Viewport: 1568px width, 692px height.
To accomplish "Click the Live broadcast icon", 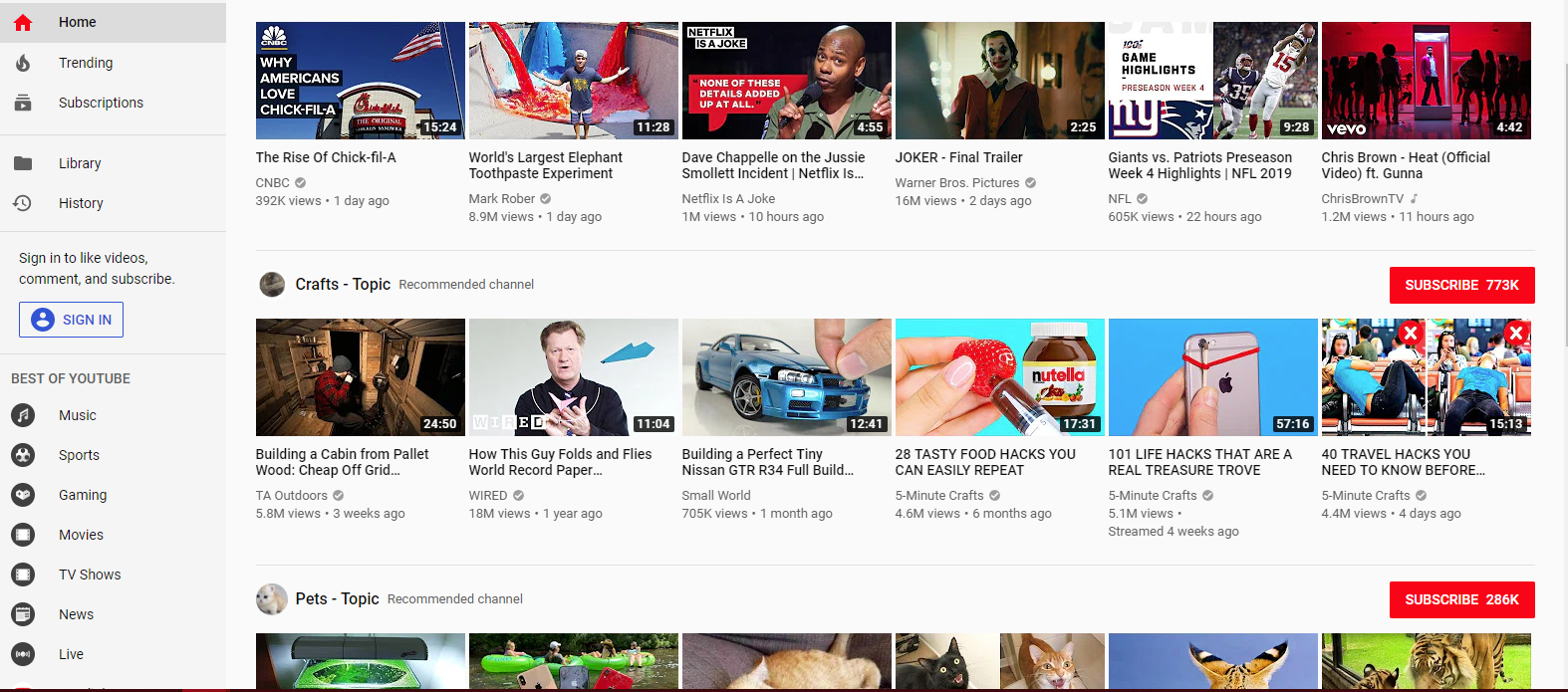I will (23, 654).
